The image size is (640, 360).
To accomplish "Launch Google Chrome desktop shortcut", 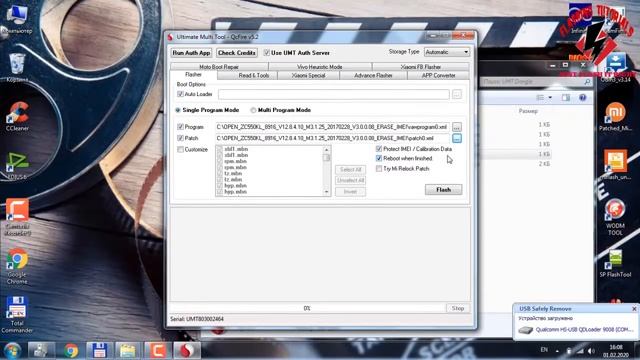I will point(17,266).
